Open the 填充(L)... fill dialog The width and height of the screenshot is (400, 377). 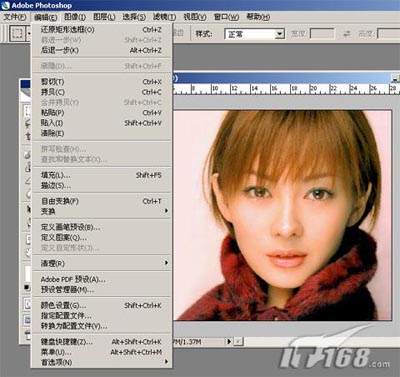101,175
